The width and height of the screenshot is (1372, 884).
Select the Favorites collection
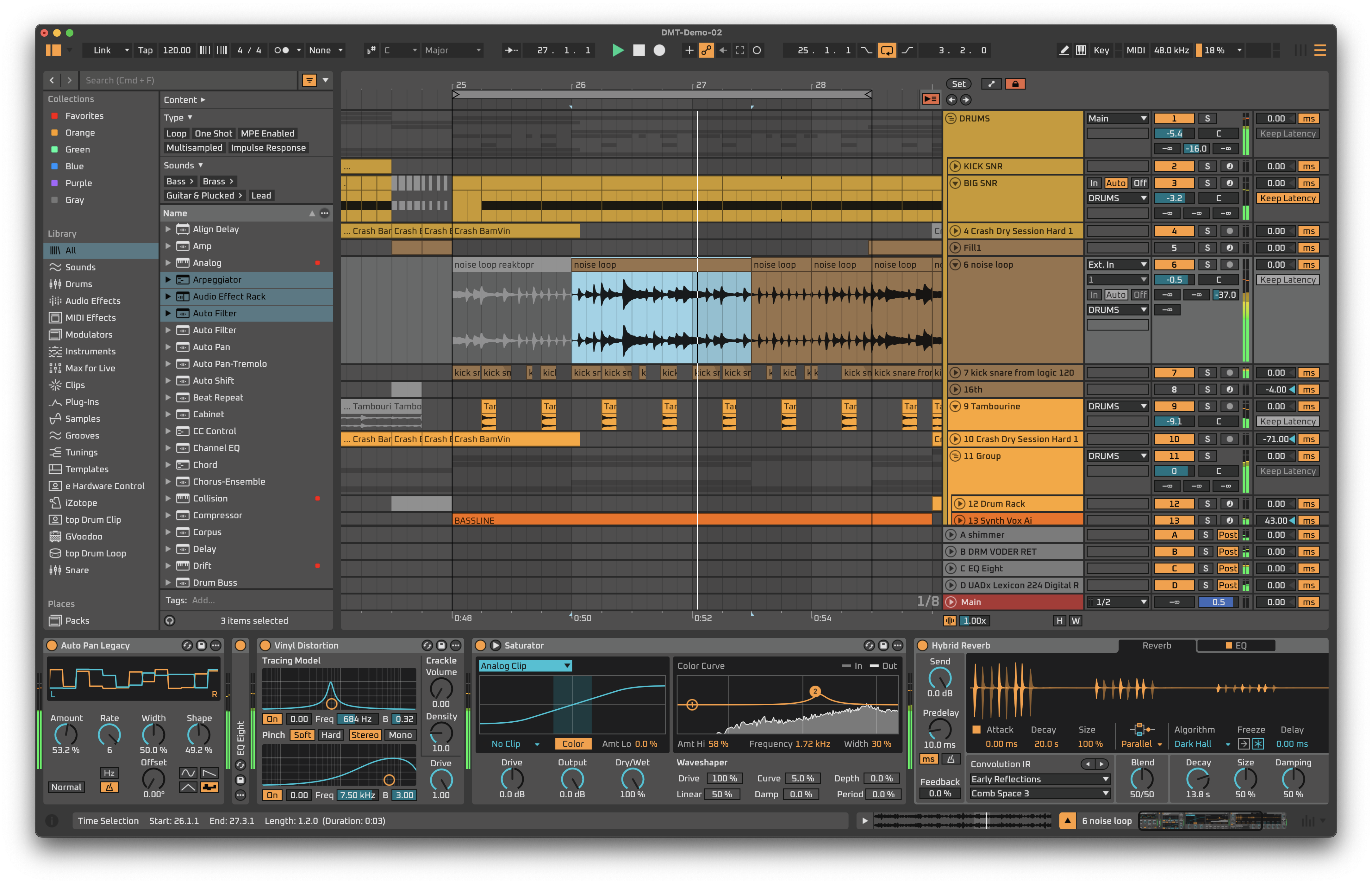coord(84,116)
